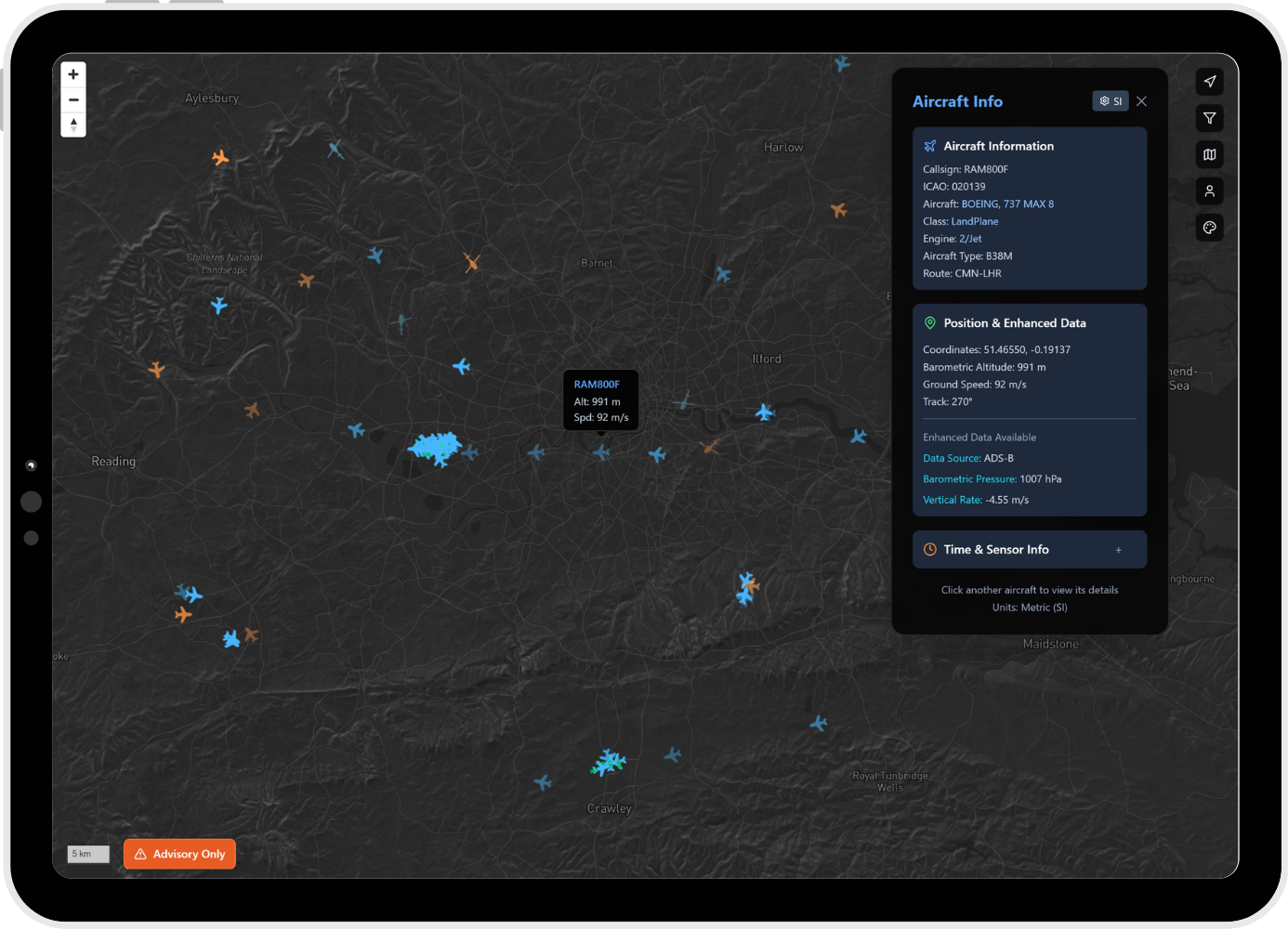The width and height of the screenshot is (1288, 929).
Task: Click the zoom out minus button
Action: click(x=73, y=100)
